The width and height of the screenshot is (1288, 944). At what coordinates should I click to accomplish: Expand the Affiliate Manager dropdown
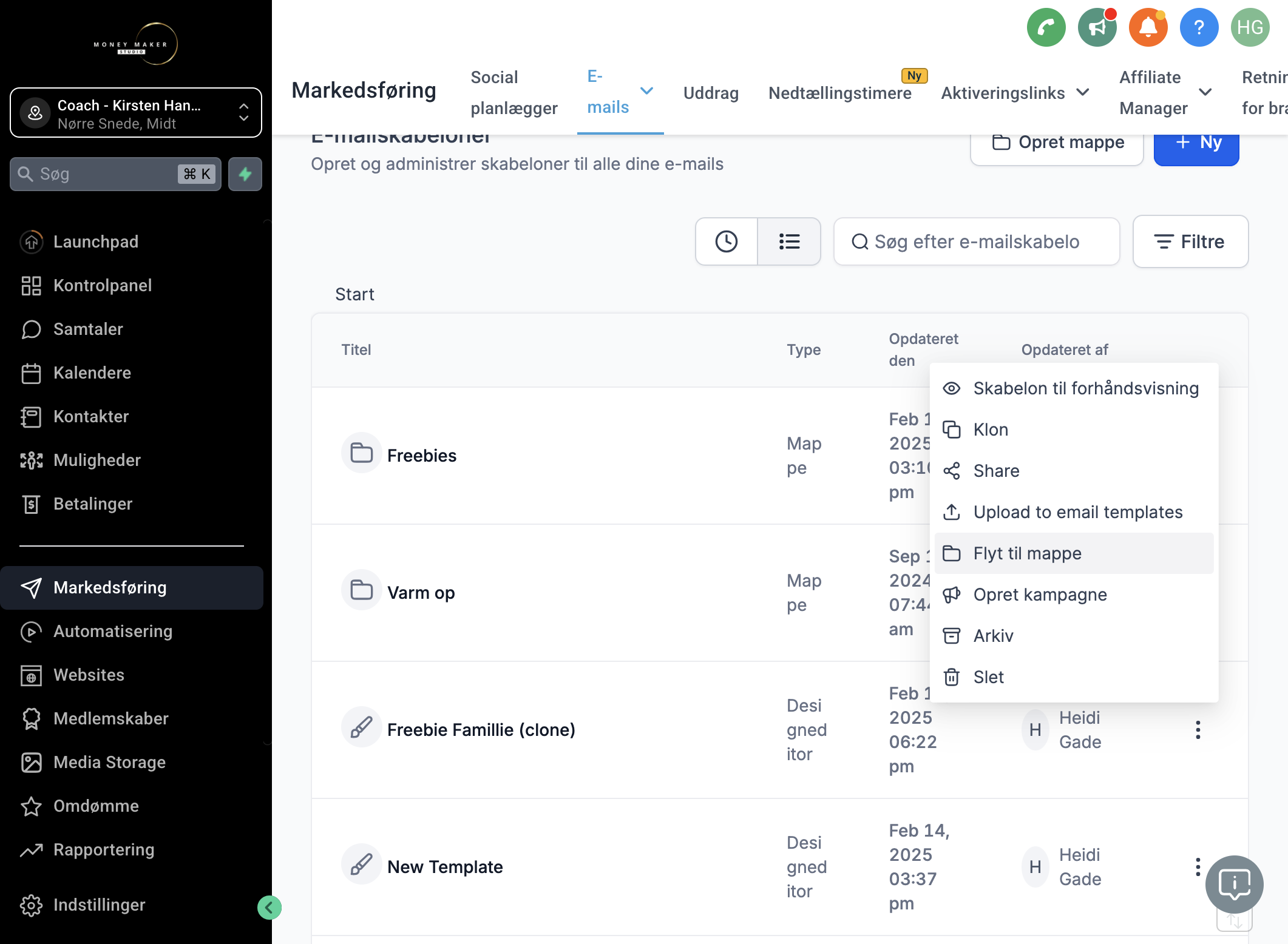[x=1205, y=92]
